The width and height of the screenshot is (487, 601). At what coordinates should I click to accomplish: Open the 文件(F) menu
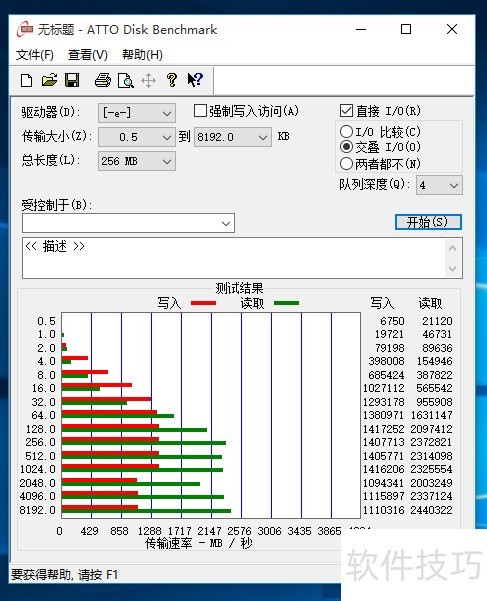35,55
